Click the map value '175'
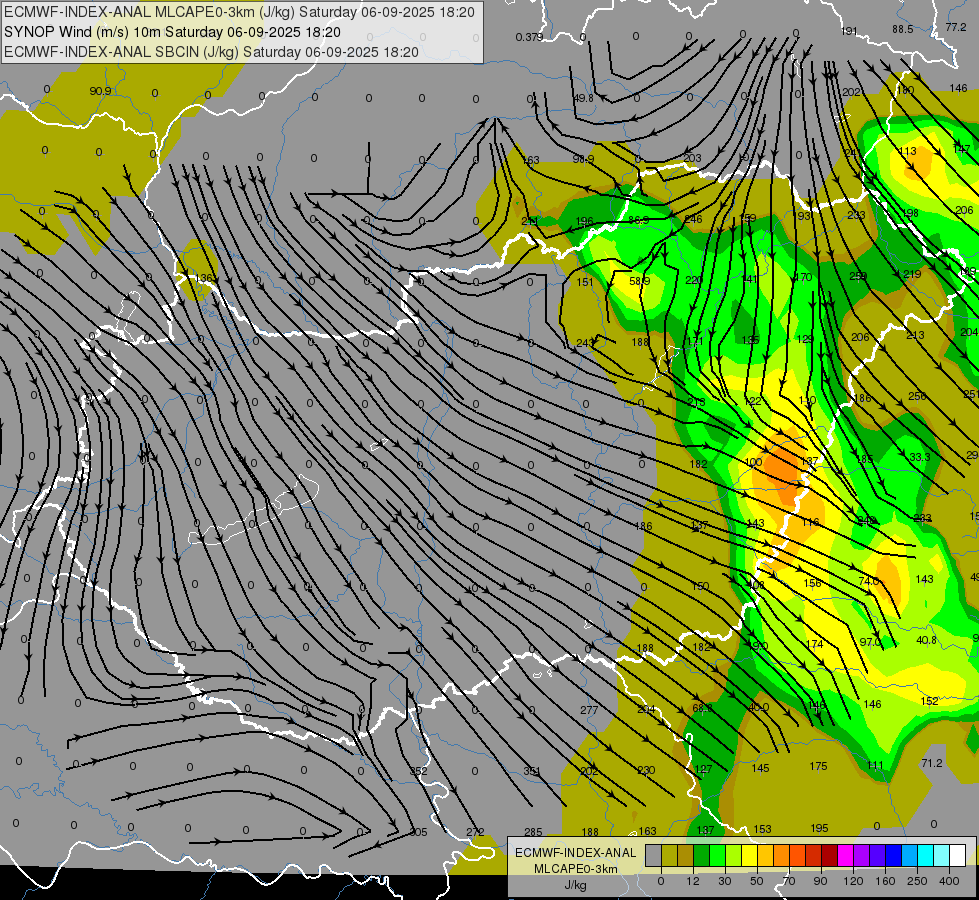 tap(818, 766)
